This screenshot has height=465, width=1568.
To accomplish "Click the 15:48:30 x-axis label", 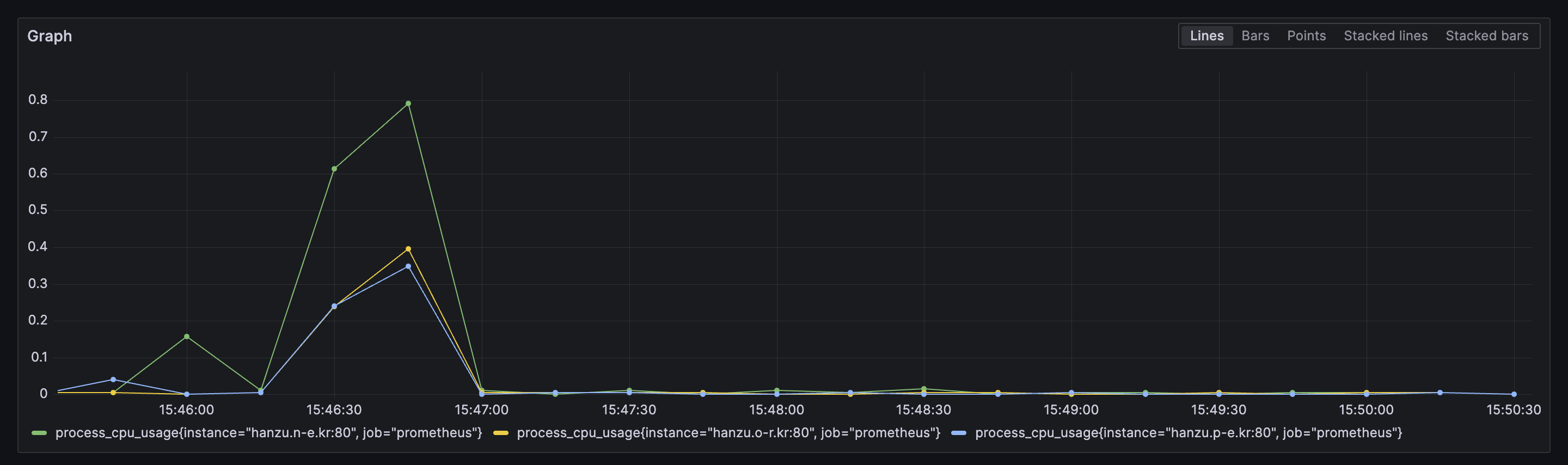I will pos(923,409).
